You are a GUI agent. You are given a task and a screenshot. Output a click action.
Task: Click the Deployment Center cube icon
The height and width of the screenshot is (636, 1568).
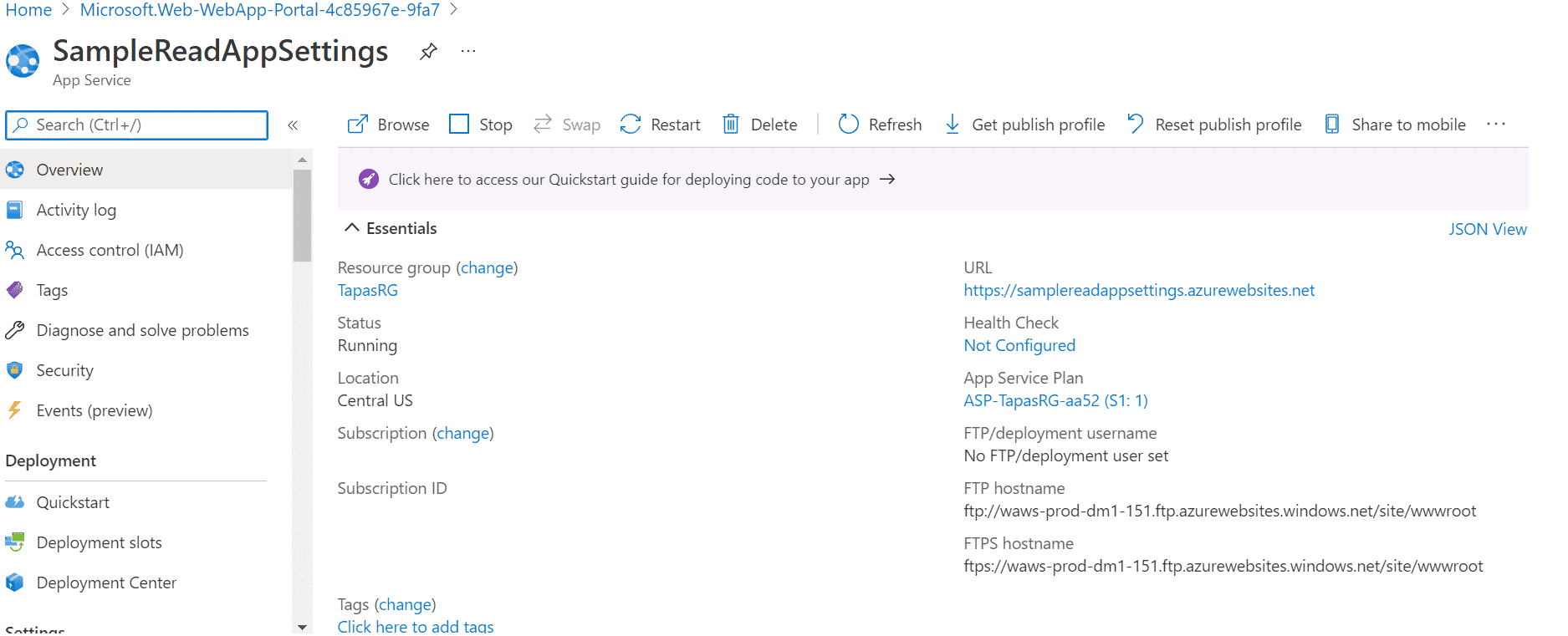pyautogui.click(x=15, y=583)
